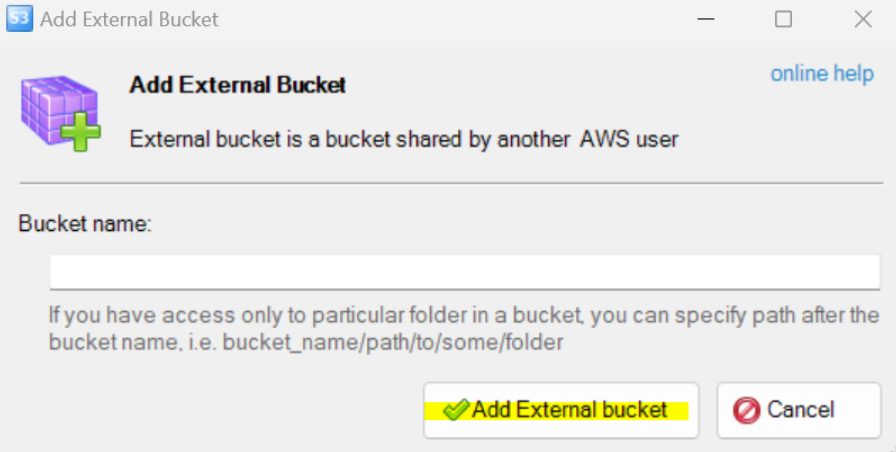Focus the Bucket name text field
Screen dimensions: 896x452
[465, 272]
